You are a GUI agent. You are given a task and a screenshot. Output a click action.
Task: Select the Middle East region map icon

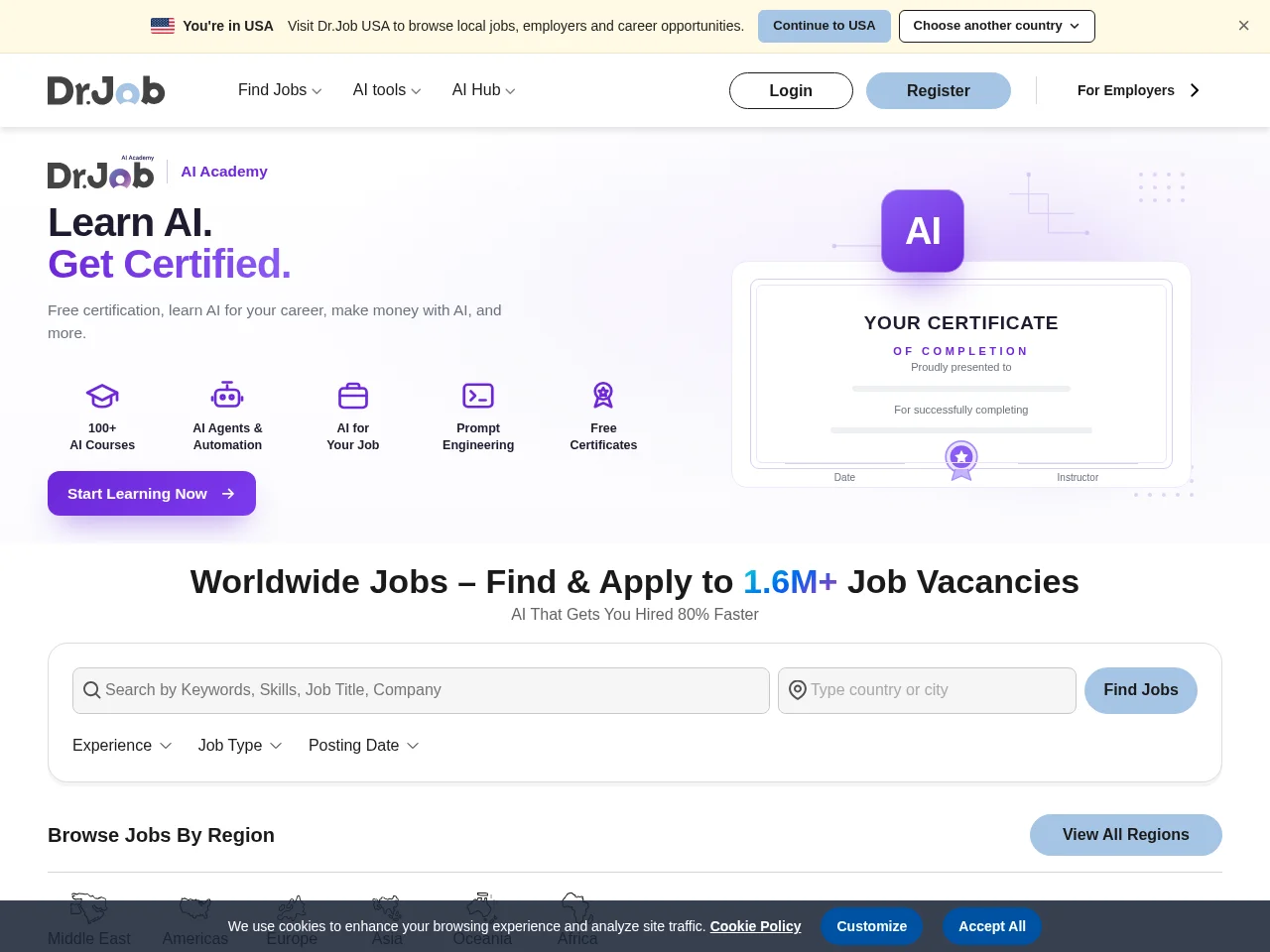click(89, 907)
